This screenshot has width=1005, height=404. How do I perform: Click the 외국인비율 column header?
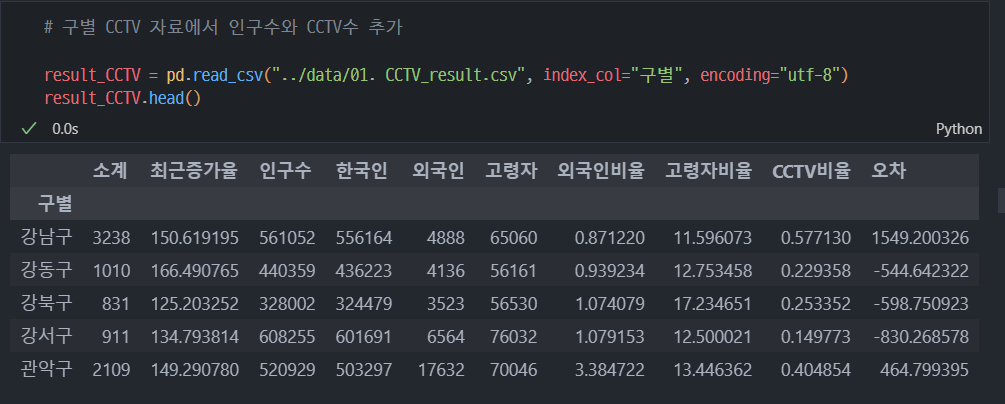pyautogui.click(x=601, y=171)
